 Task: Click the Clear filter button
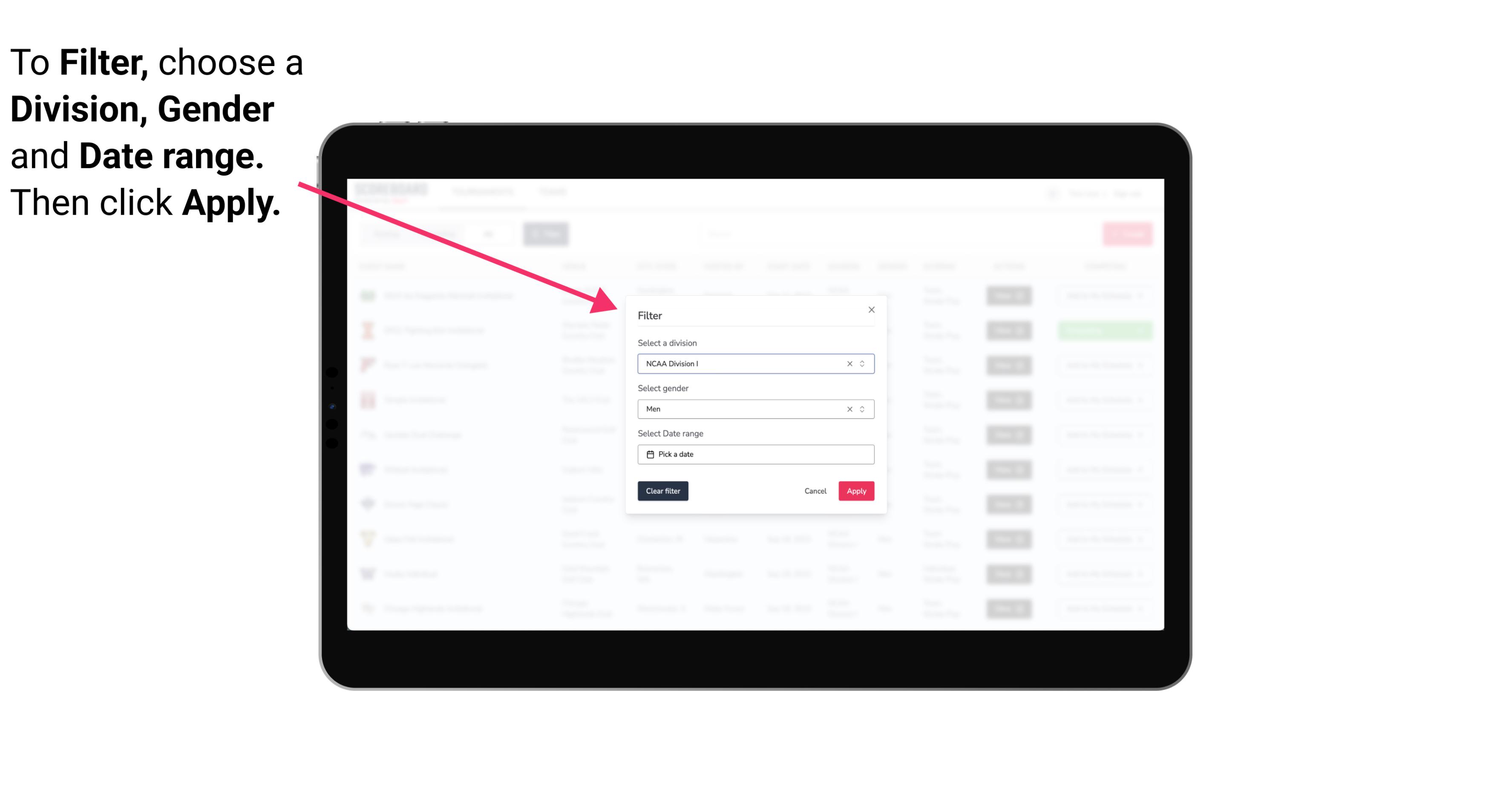tap(663, 491)
